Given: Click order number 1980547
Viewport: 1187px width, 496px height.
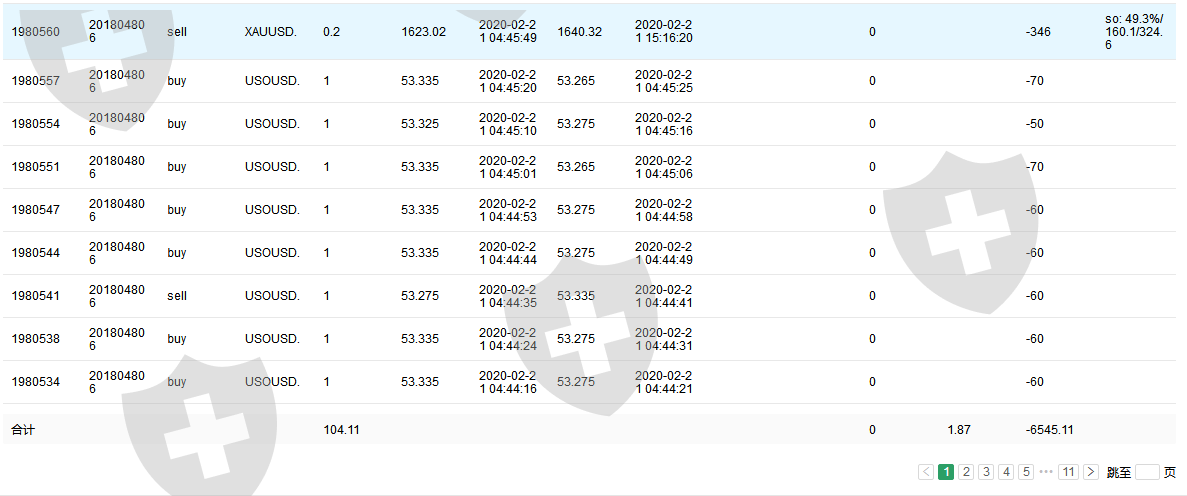Looking at the screenshot, I should pyautogui.click(x=36, y=210).
